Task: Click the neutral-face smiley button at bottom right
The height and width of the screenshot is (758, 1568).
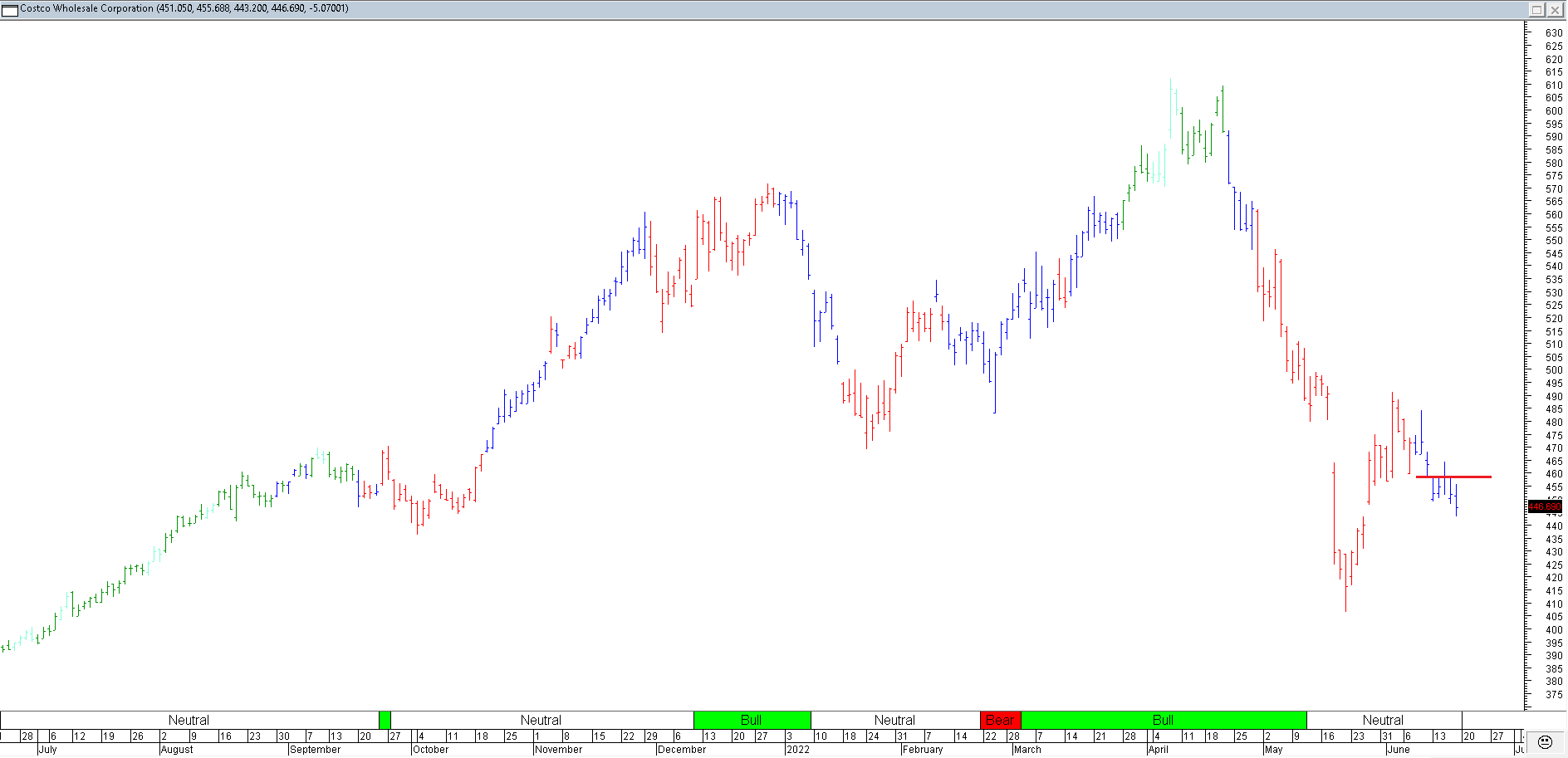Action: point(1545,741)
